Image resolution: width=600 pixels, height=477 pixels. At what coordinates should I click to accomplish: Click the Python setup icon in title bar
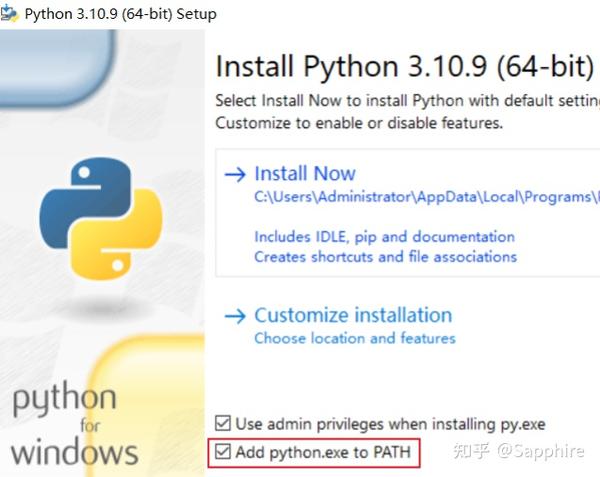tap(10, 14)
